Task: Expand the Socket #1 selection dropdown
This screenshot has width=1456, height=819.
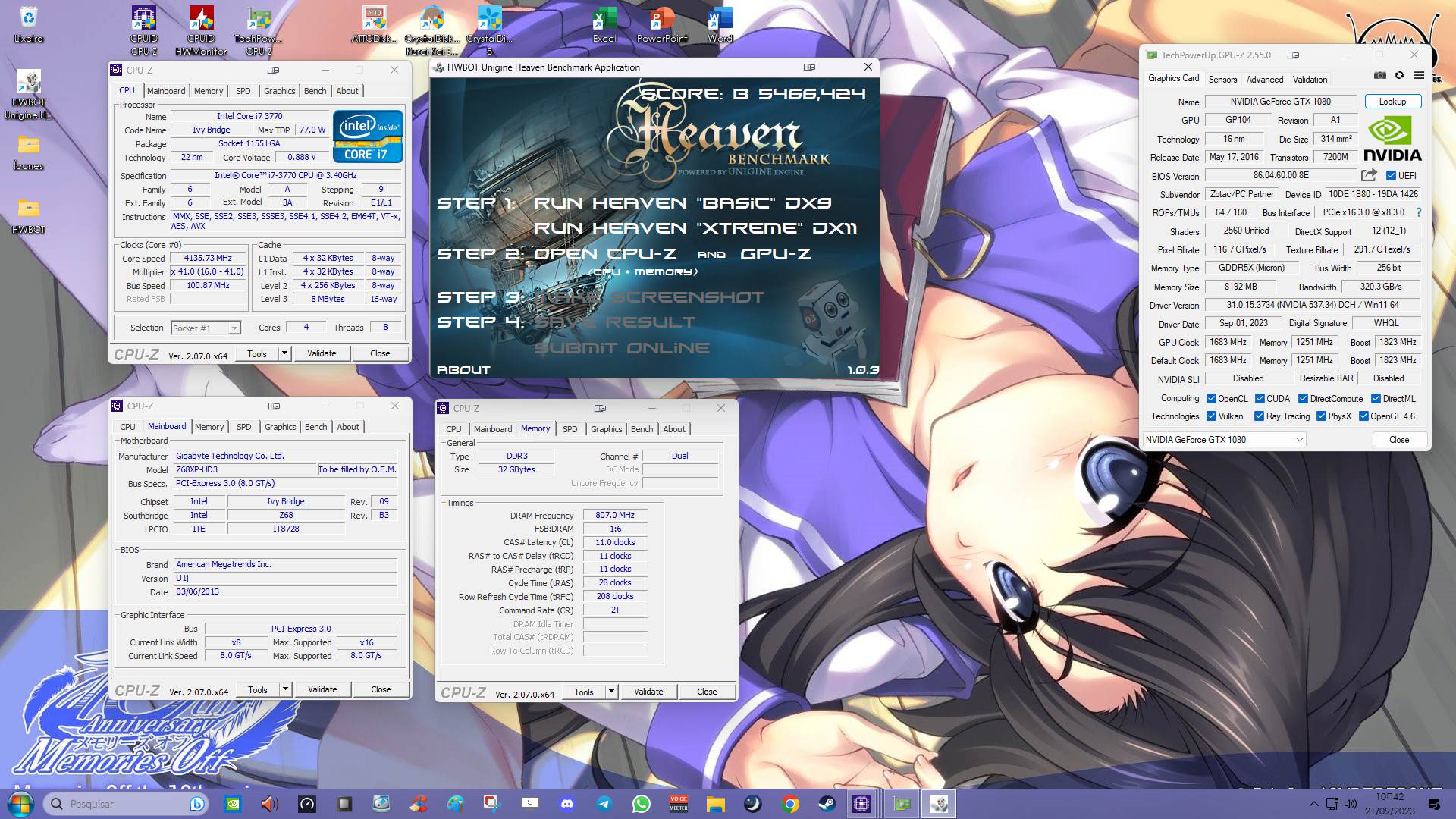Action: (234, 328)
